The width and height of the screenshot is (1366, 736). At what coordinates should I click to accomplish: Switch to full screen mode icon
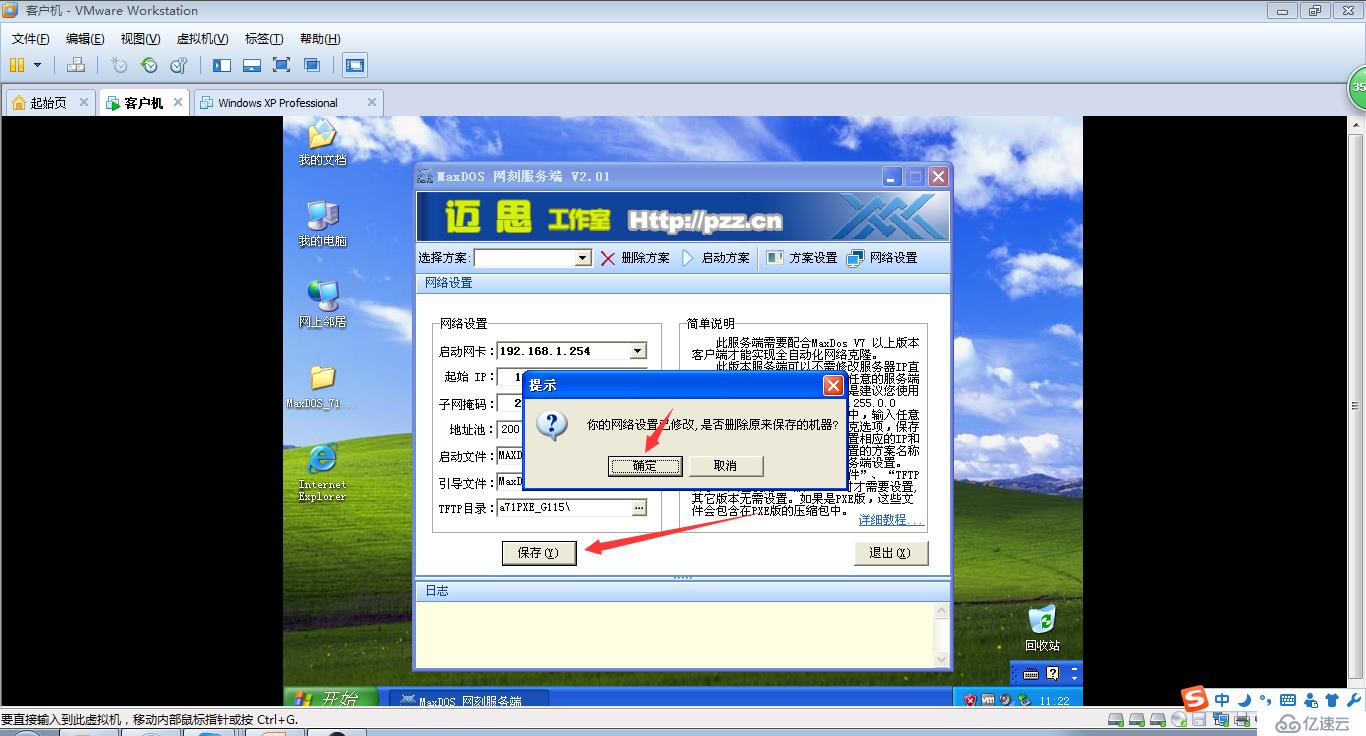point(282,65)
